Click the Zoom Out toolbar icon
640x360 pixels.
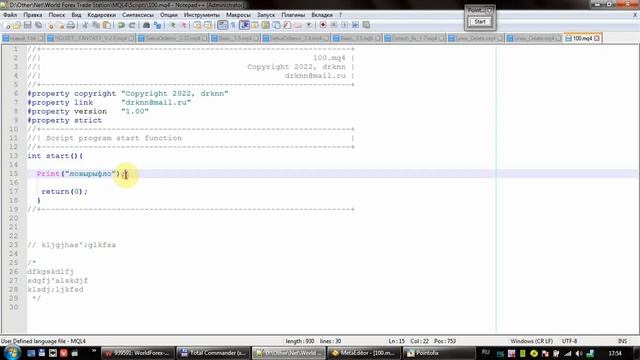click(x=183, y=25)
